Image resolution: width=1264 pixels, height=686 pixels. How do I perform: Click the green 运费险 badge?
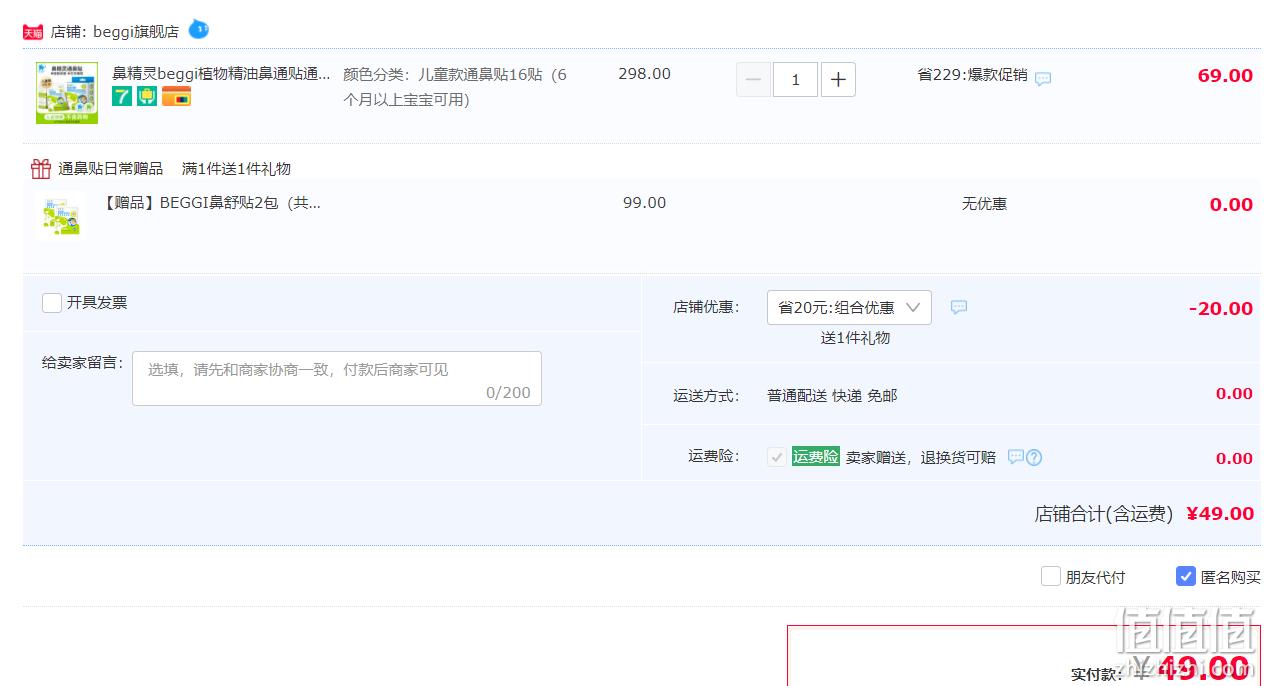816,457
